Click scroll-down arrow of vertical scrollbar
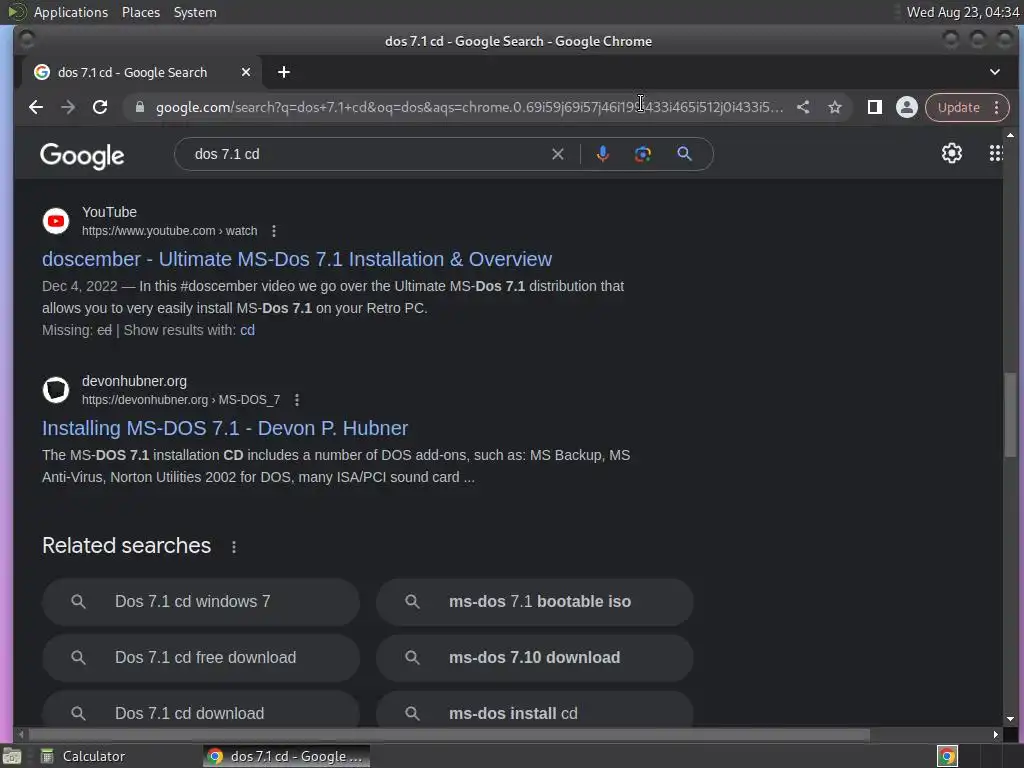This screenshot has width=1024, height=768. click(x=1010, y=719)
